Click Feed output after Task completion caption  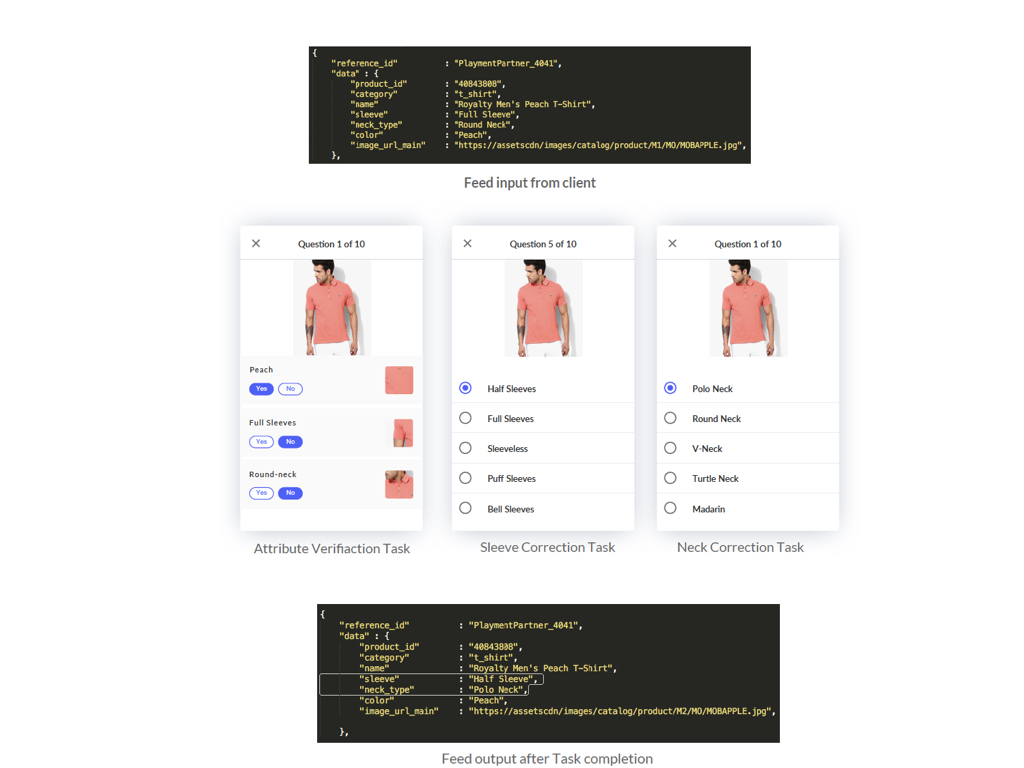click(x=547, y=759)
